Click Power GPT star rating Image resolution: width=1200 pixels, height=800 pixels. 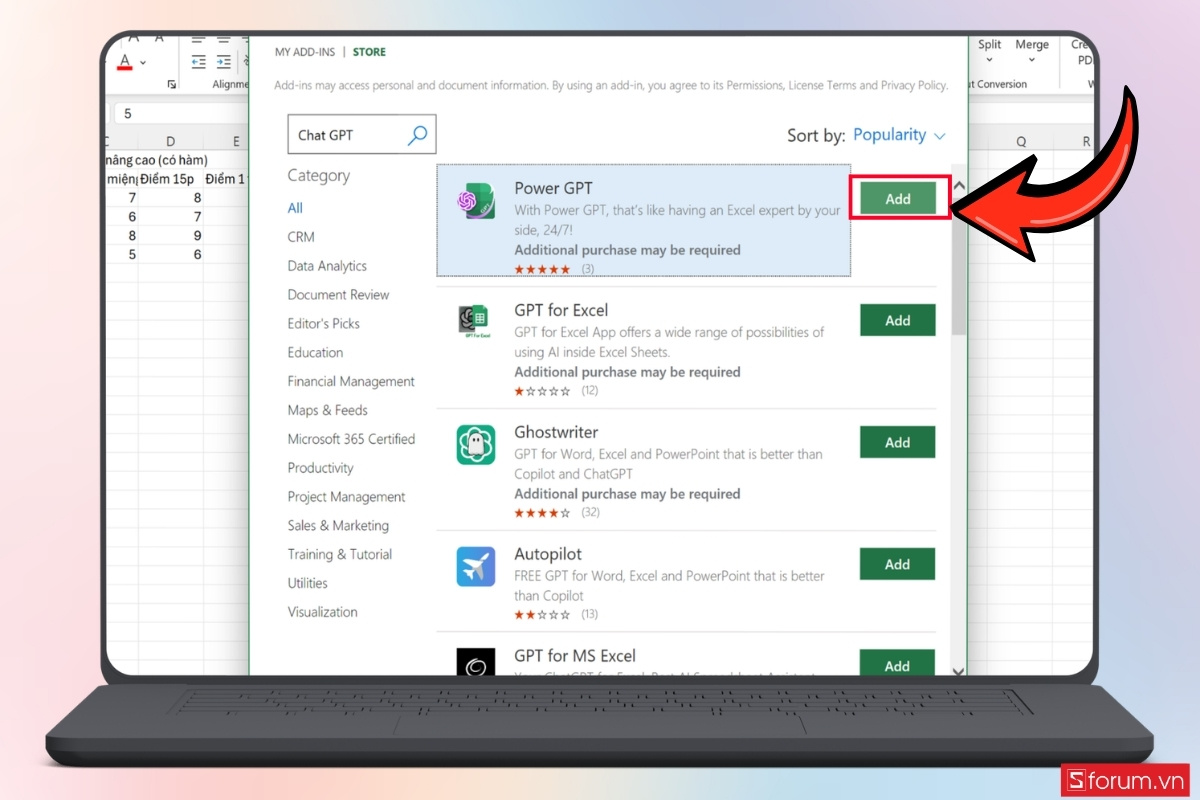coord(542,269)
